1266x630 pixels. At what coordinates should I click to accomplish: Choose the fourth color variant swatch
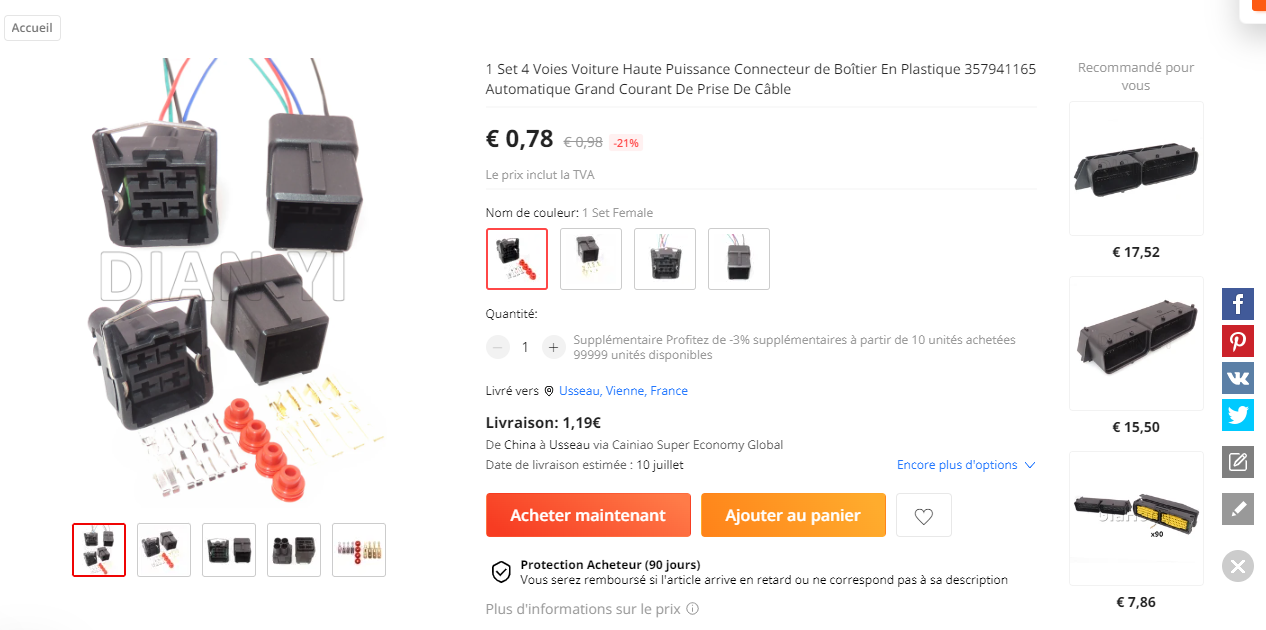click(x=739, y=259)
